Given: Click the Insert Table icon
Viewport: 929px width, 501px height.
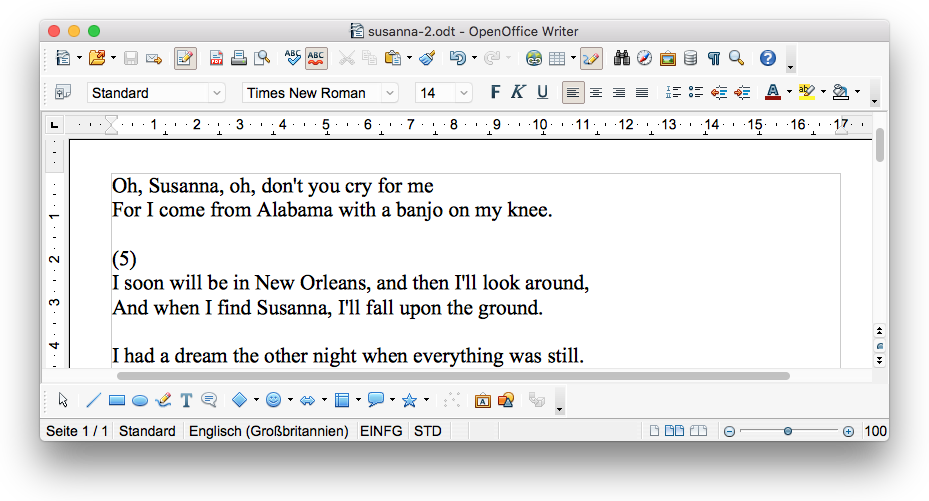Looking at the screenshot, I should tap(557, 58).
